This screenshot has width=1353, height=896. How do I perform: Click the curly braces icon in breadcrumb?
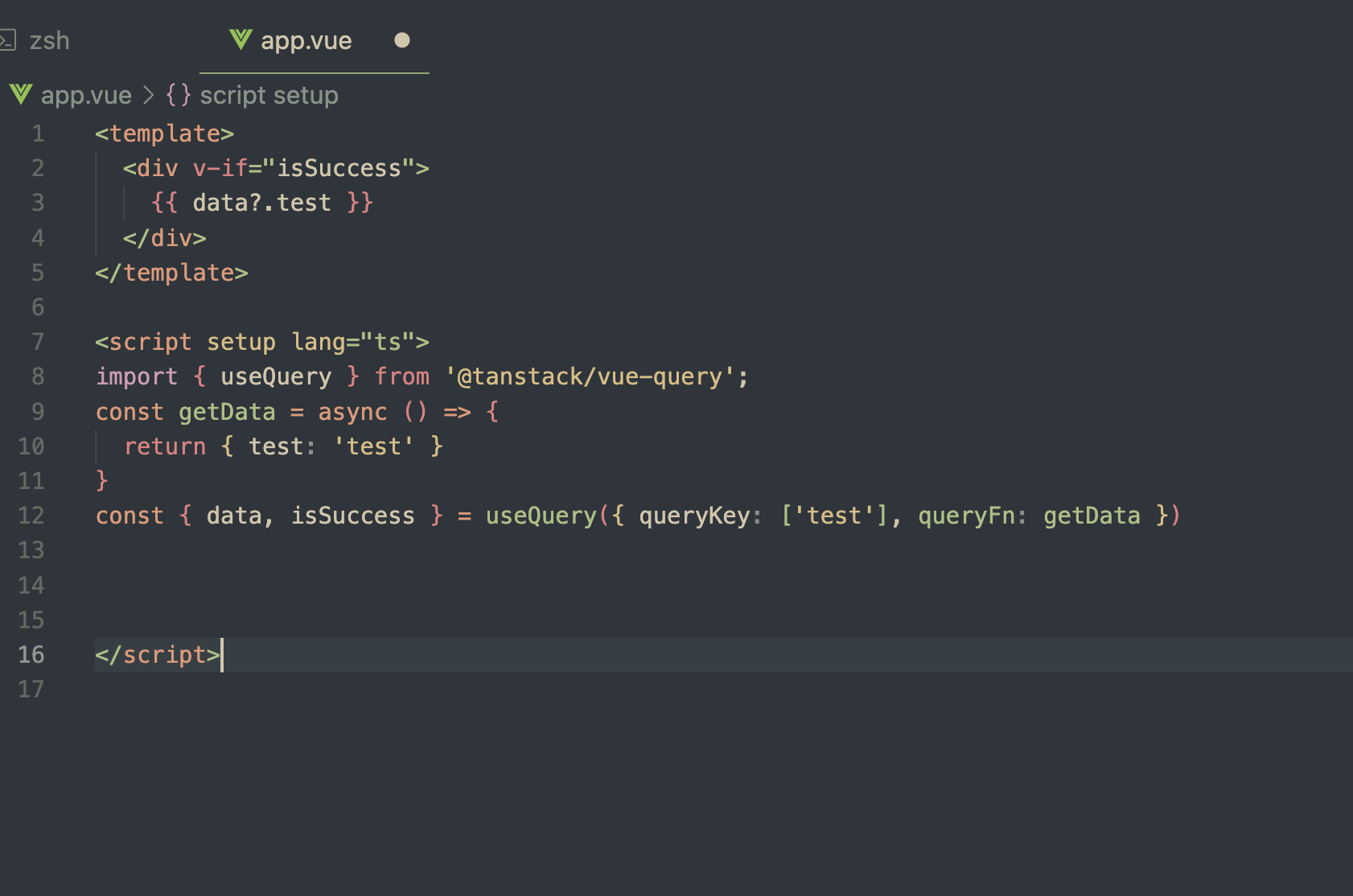click(x=178, y=95)
